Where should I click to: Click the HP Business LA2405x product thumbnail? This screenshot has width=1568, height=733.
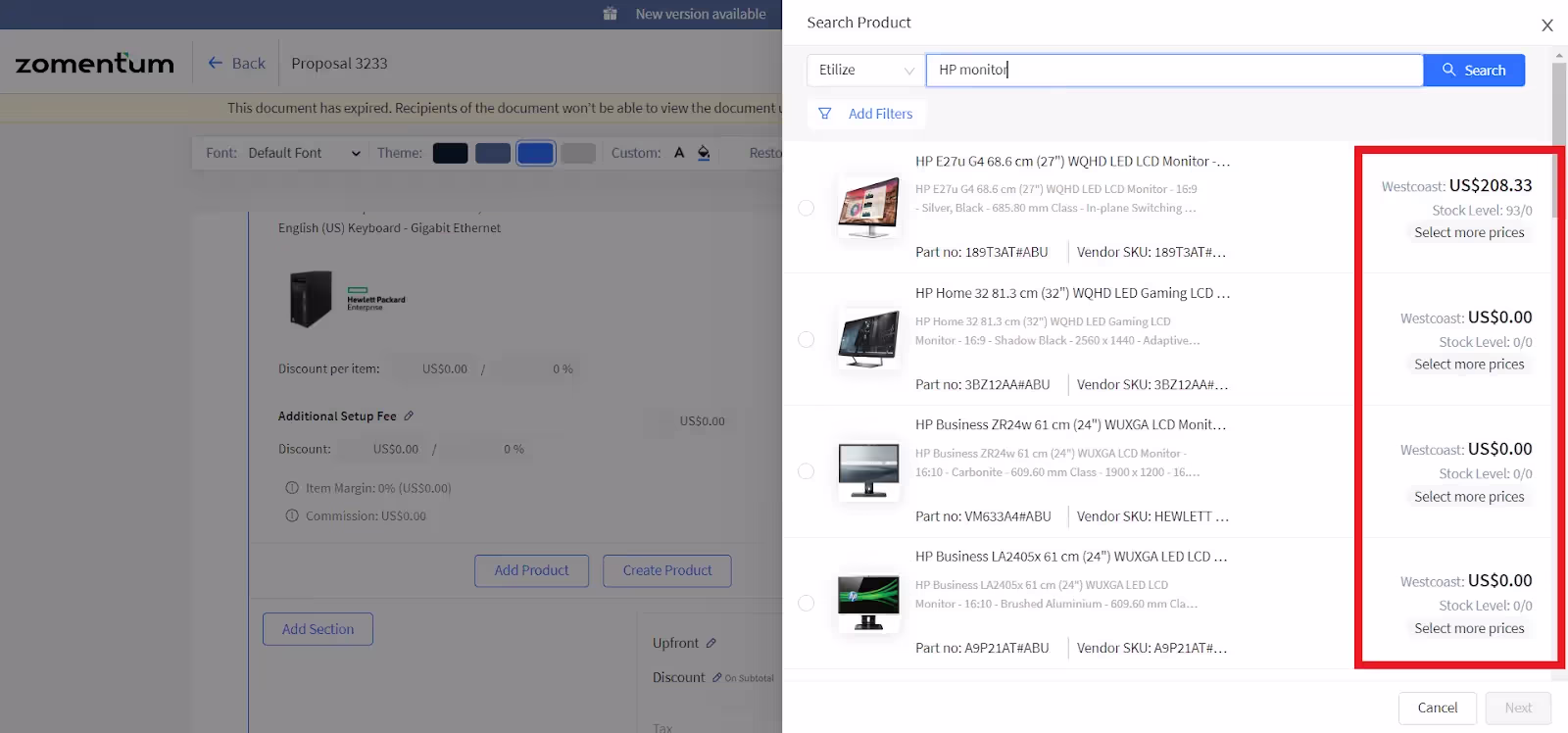coord(868,603)
